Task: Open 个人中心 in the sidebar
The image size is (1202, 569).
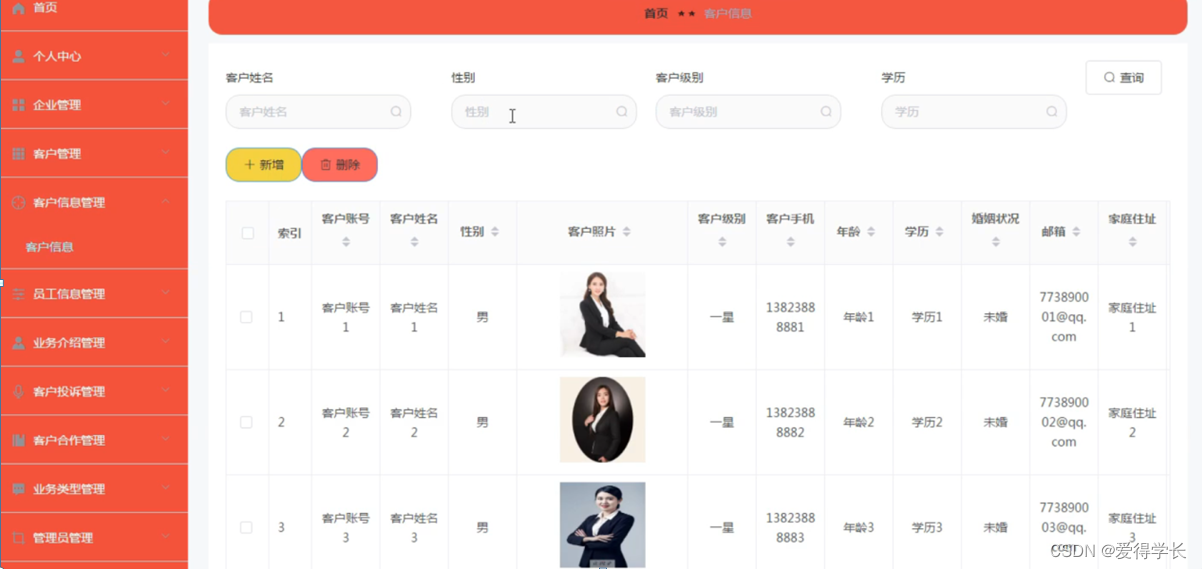Action: (94, 56)
